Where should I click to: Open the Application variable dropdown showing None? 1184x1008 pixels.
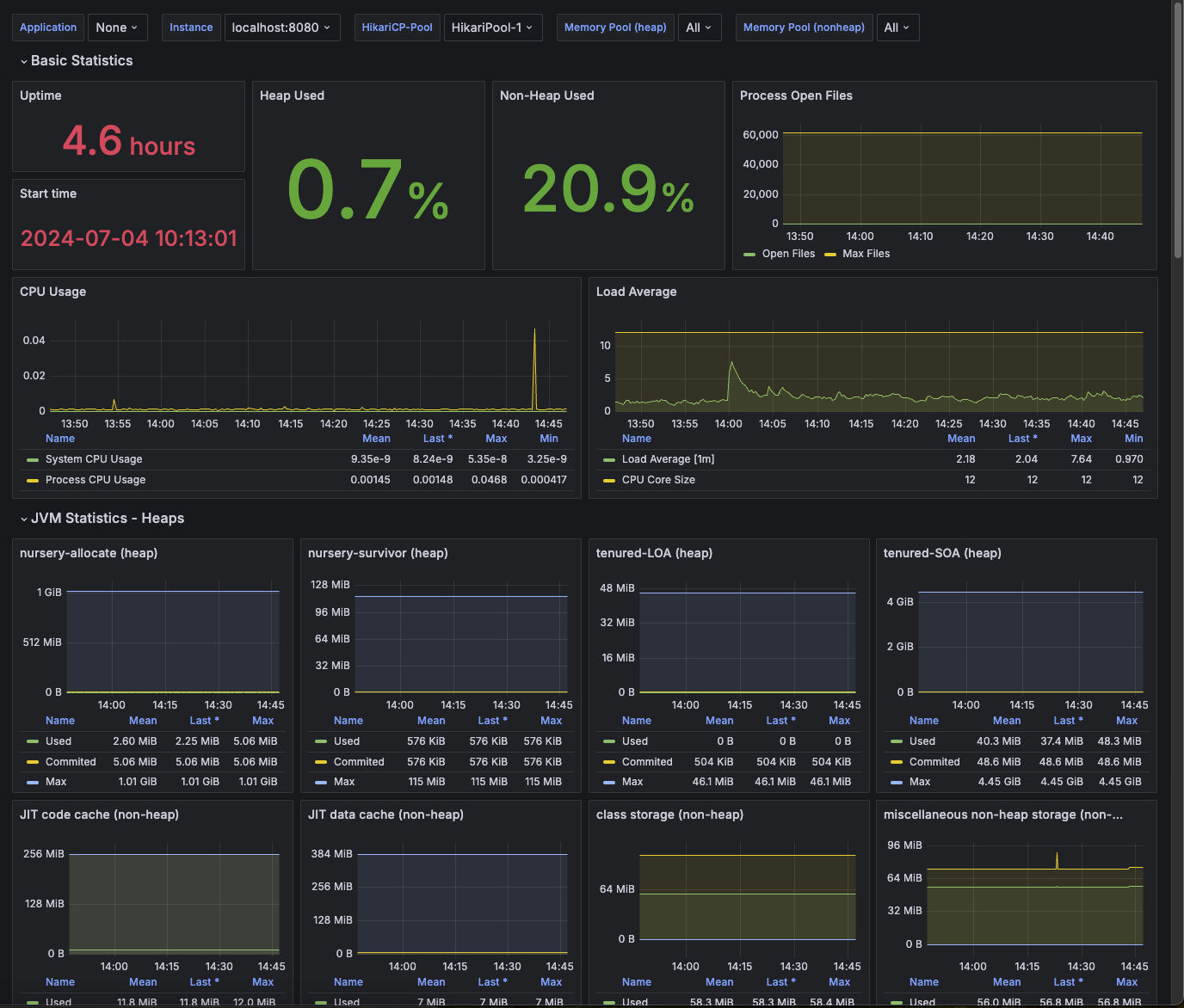[116, 28]
